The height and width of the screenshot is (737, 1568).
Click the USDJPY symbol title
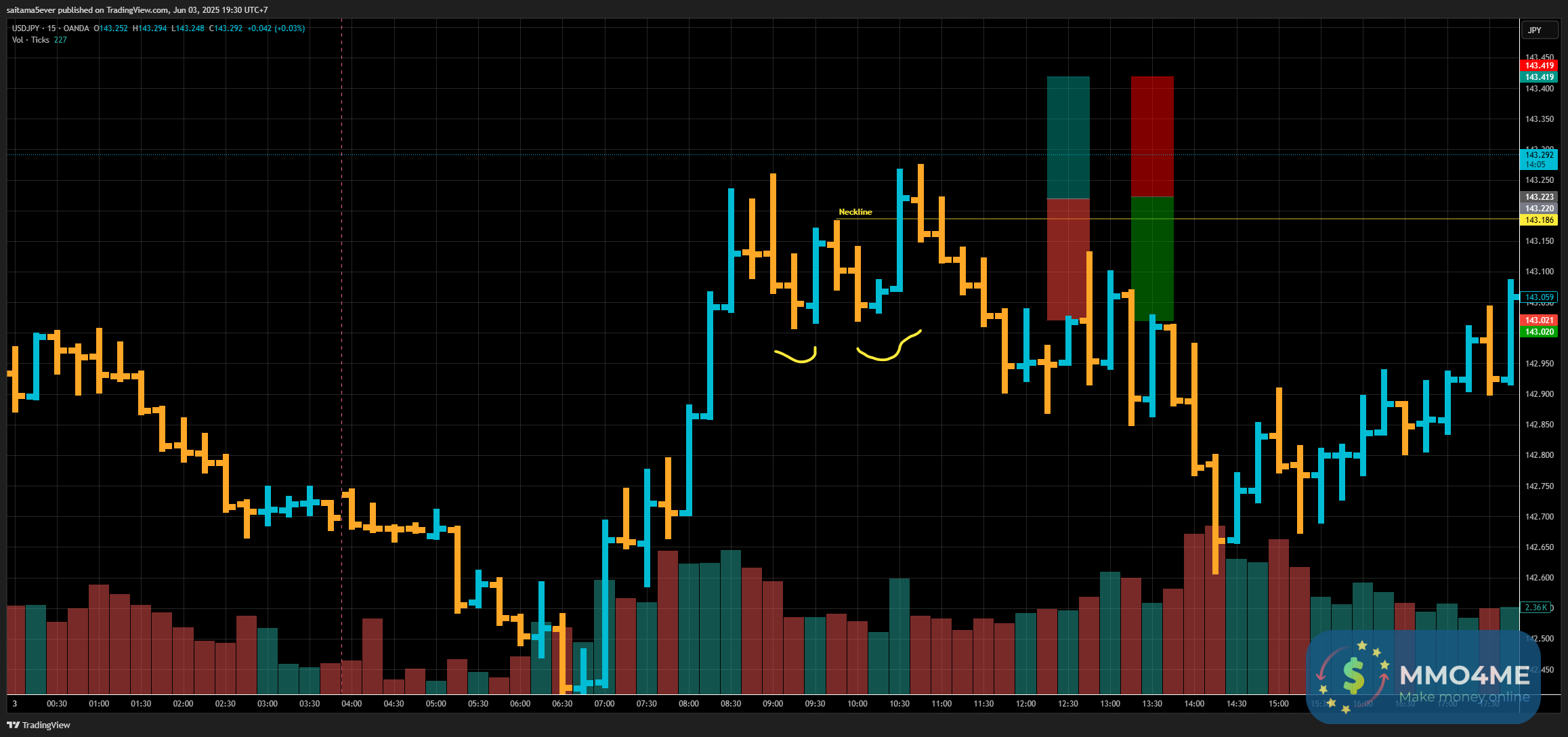tap(26, 28)
